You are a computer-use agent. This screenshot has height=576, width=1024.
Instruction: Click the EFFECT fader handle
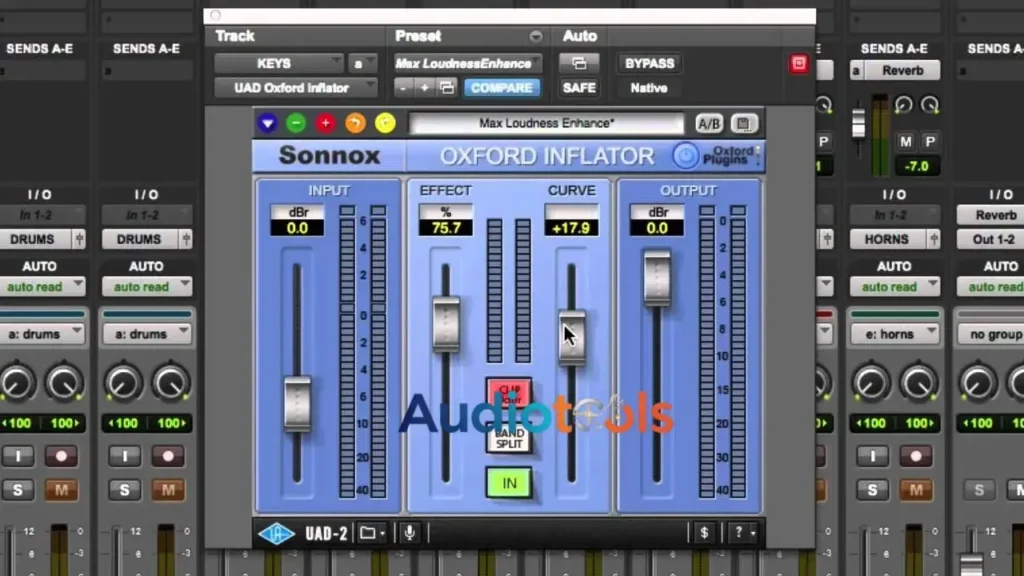coord(446,325)
